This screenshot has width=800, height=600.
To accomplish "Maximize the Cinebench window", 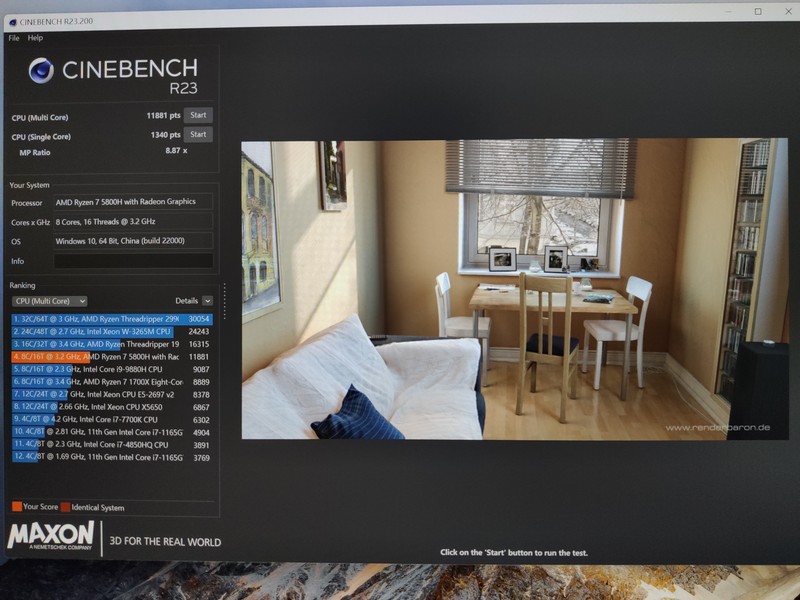I will [758, 11].
